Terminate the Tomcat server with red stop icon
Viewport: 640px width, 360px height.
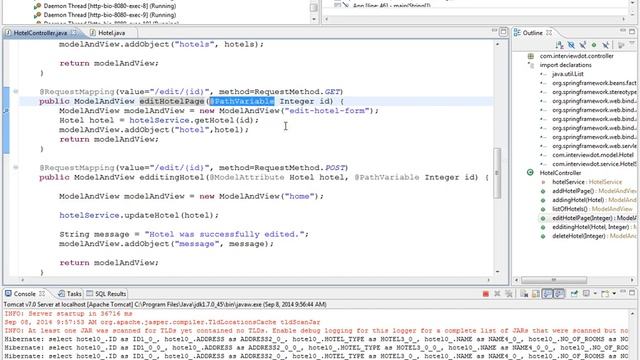[x=486, y=293]
